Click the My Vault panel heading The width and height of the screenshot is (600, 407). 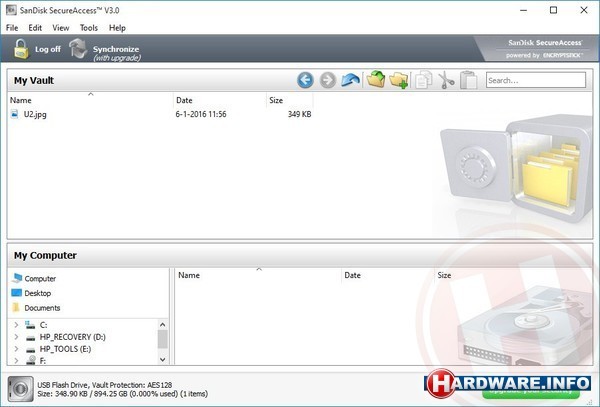pyautogui.click(x=34, y=80)
